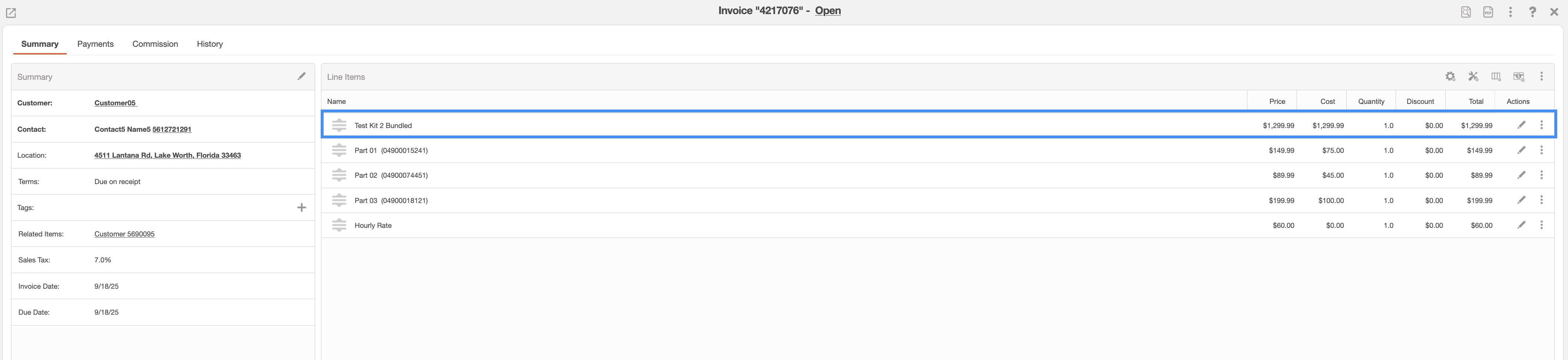The height and width of the screenshot is (360, 1568).
Task: Grab the Part 03 row drag handle
Action: click(339, 200)
